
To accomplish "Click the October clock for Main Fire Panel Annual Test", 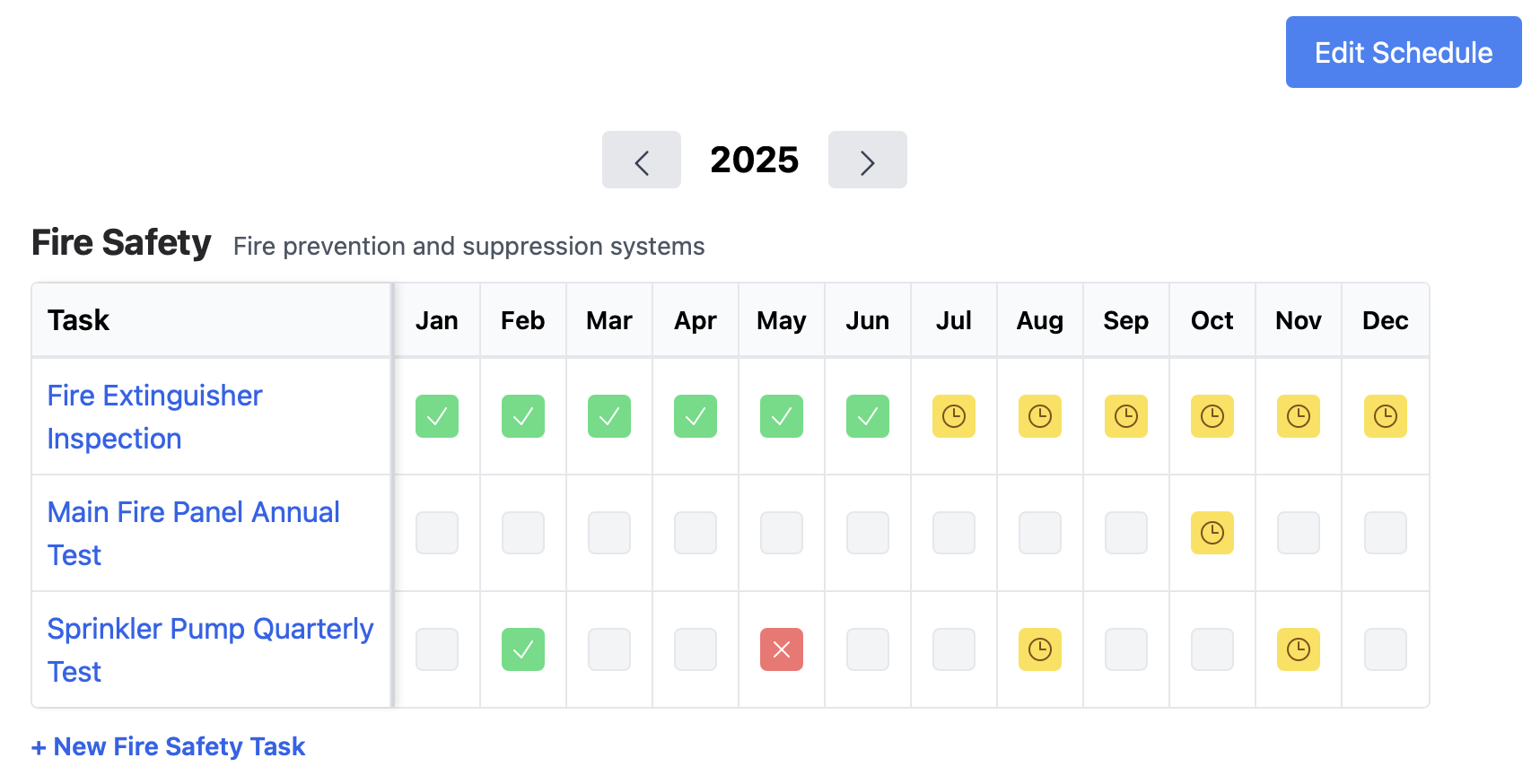I will (x=1212, y=533).
